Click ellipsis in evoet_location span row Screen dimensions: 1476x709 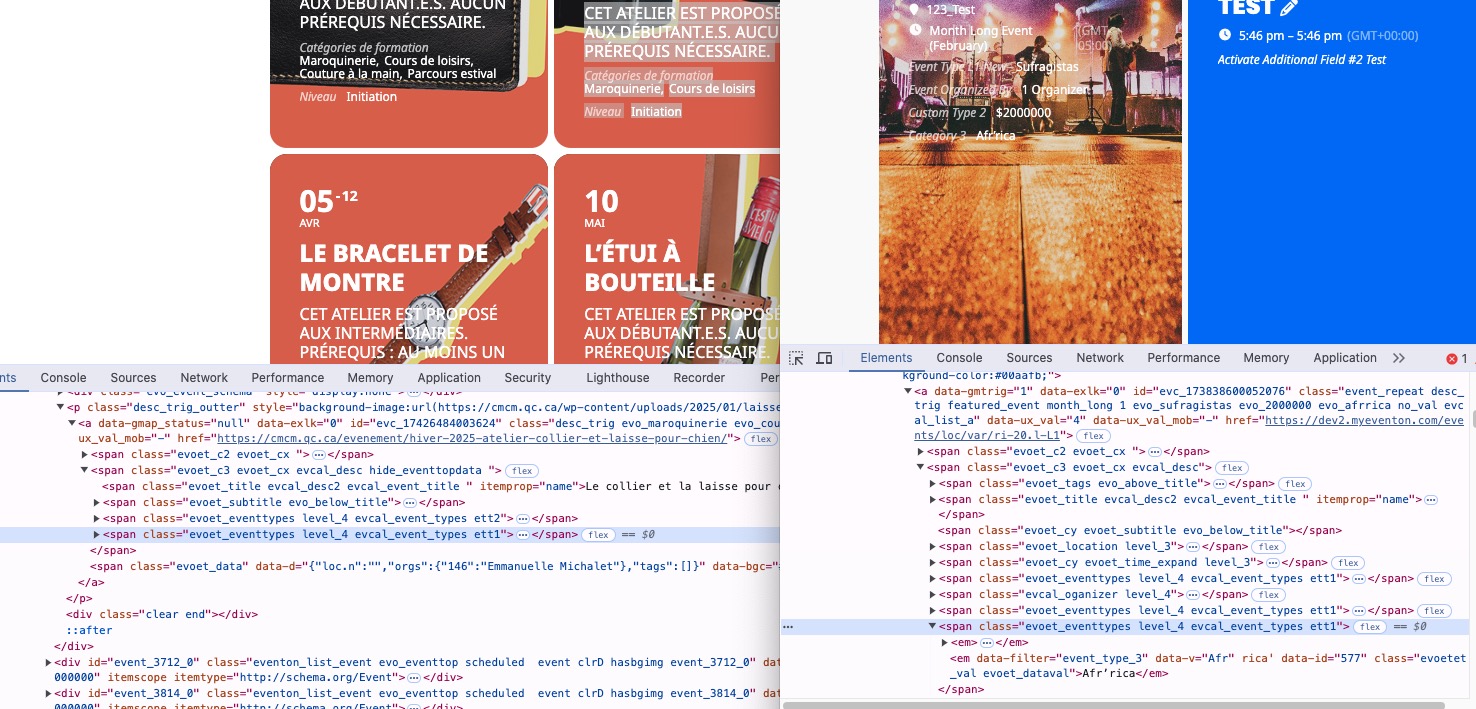click(x=1191, y=547)
